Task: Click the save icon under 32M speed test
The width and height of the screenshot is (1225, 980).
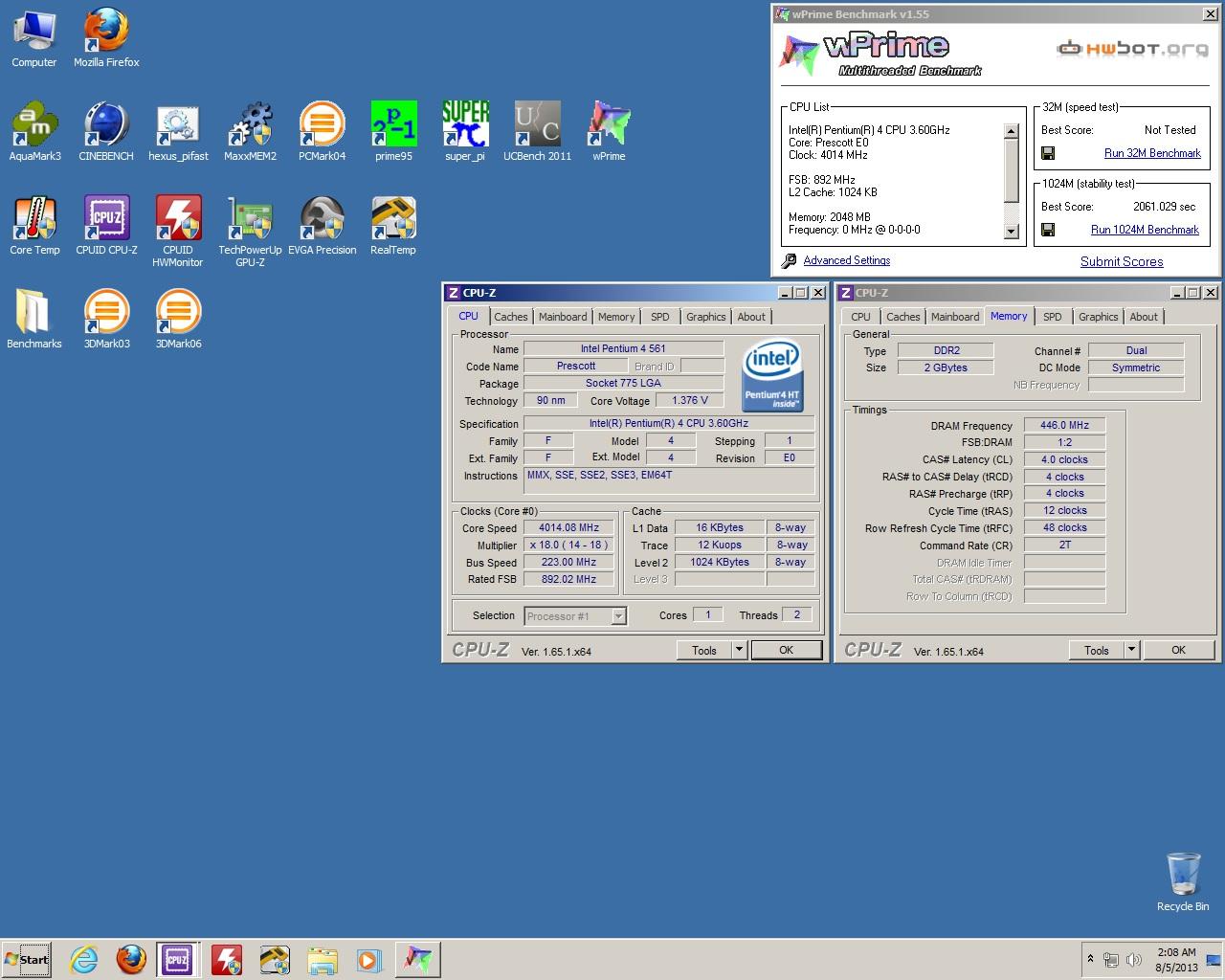Action: [1048, 153]
